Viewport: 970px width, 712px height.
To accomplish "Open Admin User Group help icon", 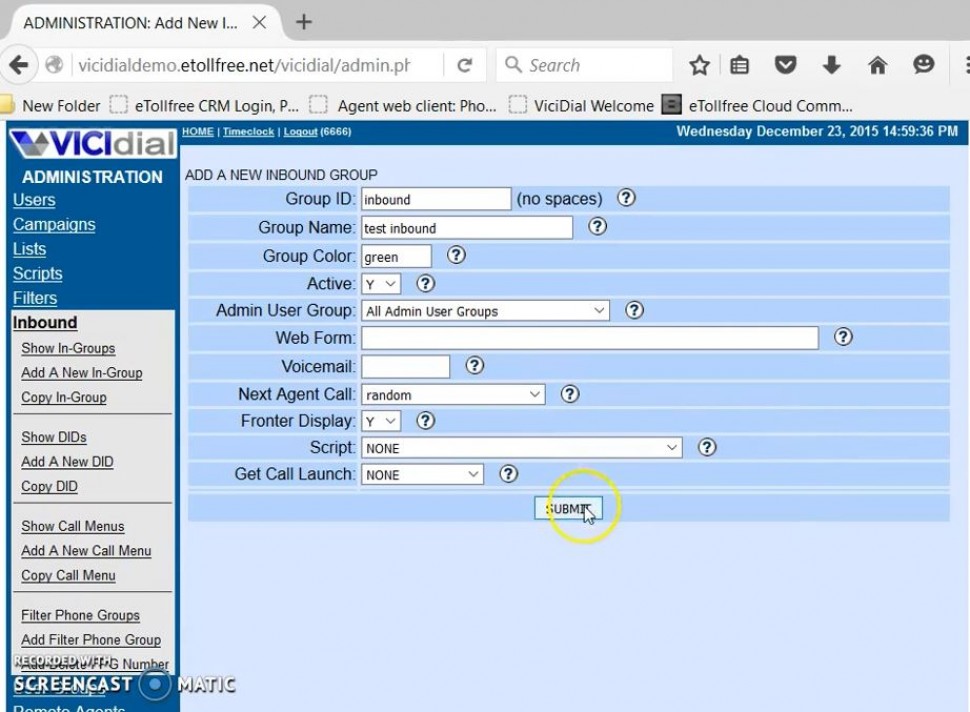I will pos(634,310).
